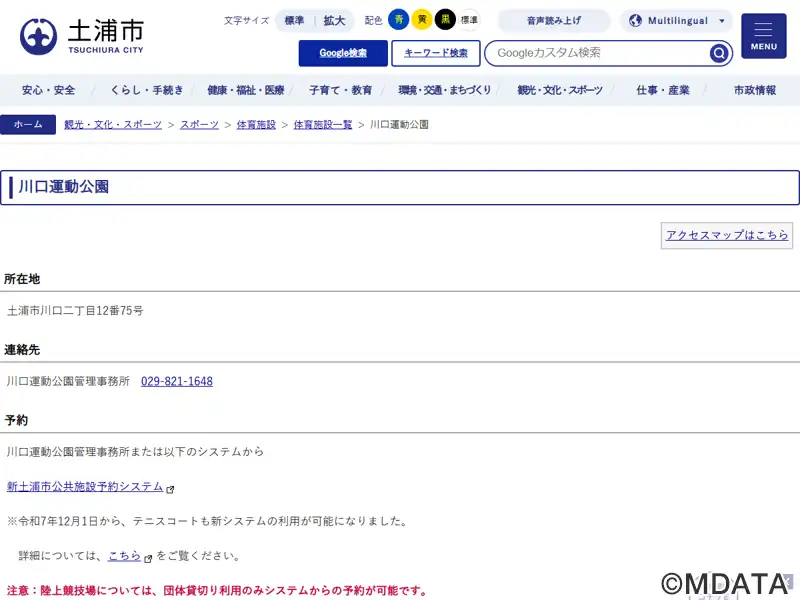Set text size to 標準
Screen dimensions: 800x600
[294, 21]
